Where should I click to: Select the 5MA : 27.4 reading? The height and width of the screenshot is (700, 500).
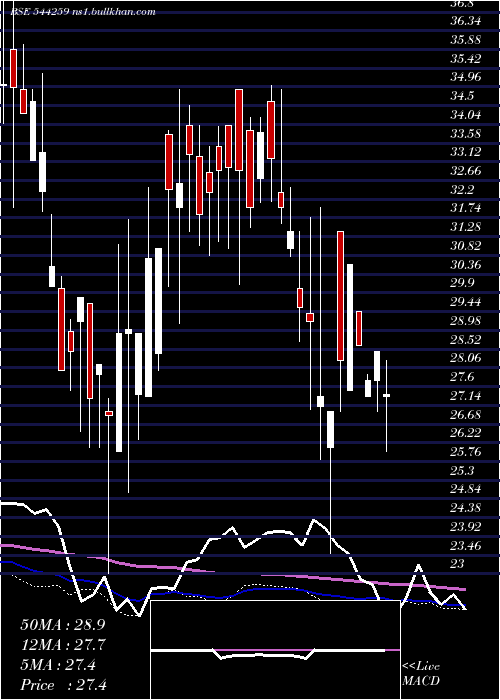[x=58, y=665]
